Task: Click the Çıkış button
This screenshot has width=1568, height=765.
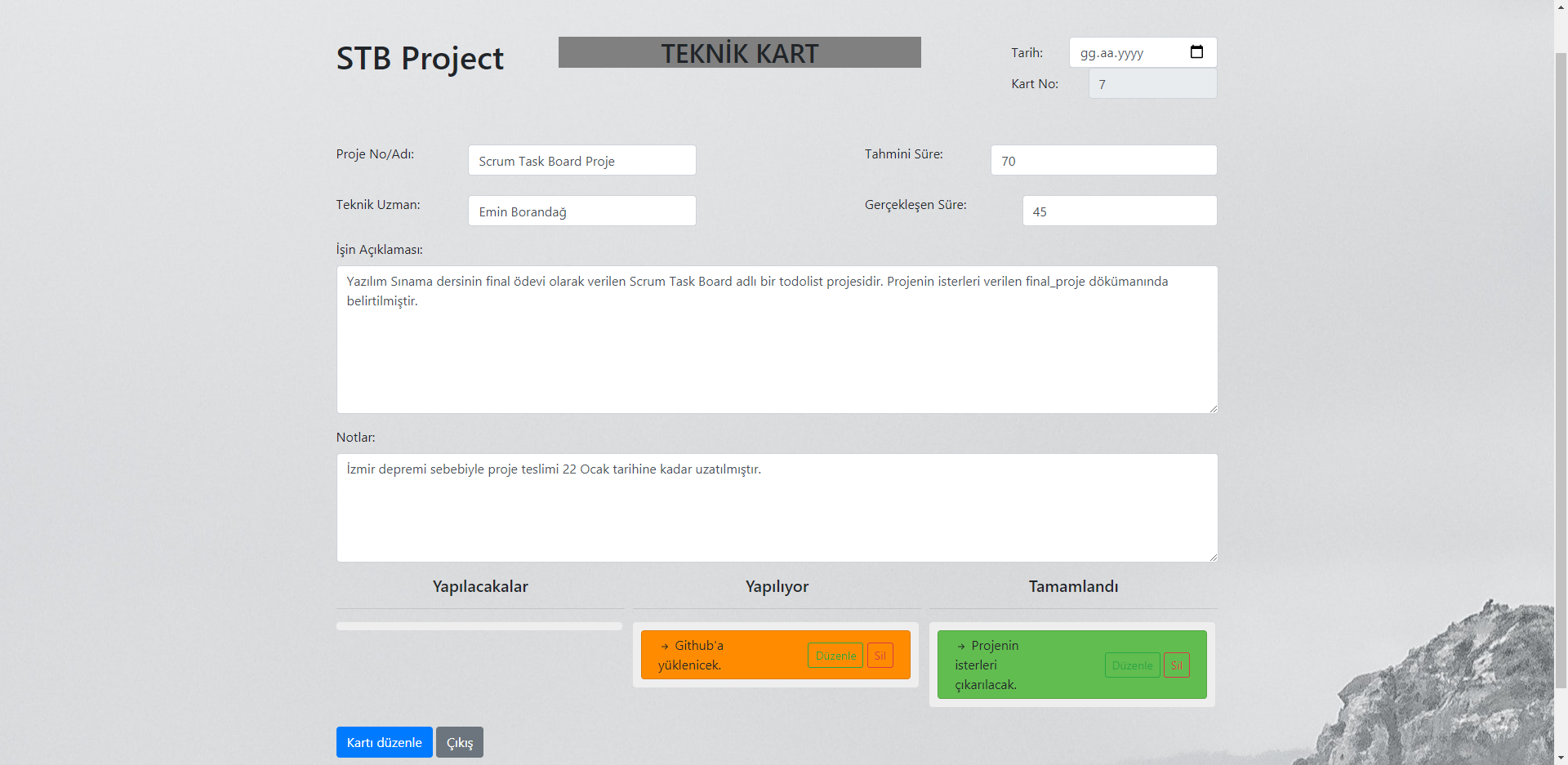Action: click(459, 742)
